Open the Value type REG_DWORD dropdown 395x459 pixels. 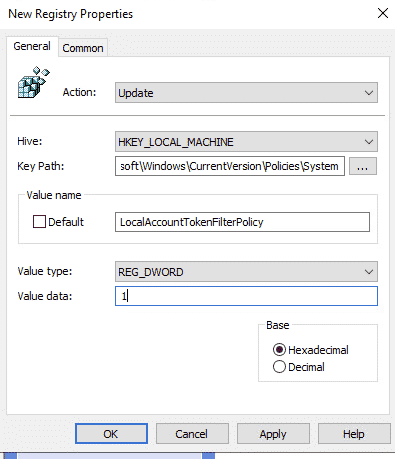pyautogui.click(x=246, y=272)
